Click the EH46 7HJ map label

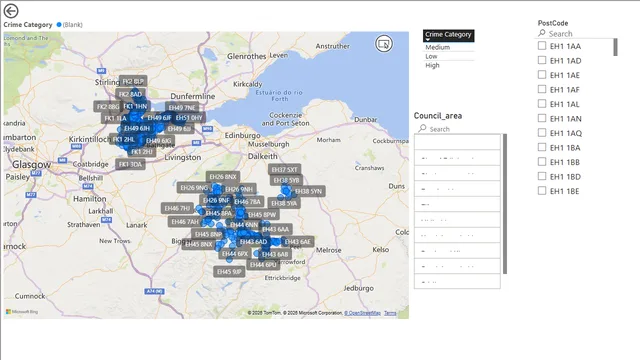tap(177, 208)
